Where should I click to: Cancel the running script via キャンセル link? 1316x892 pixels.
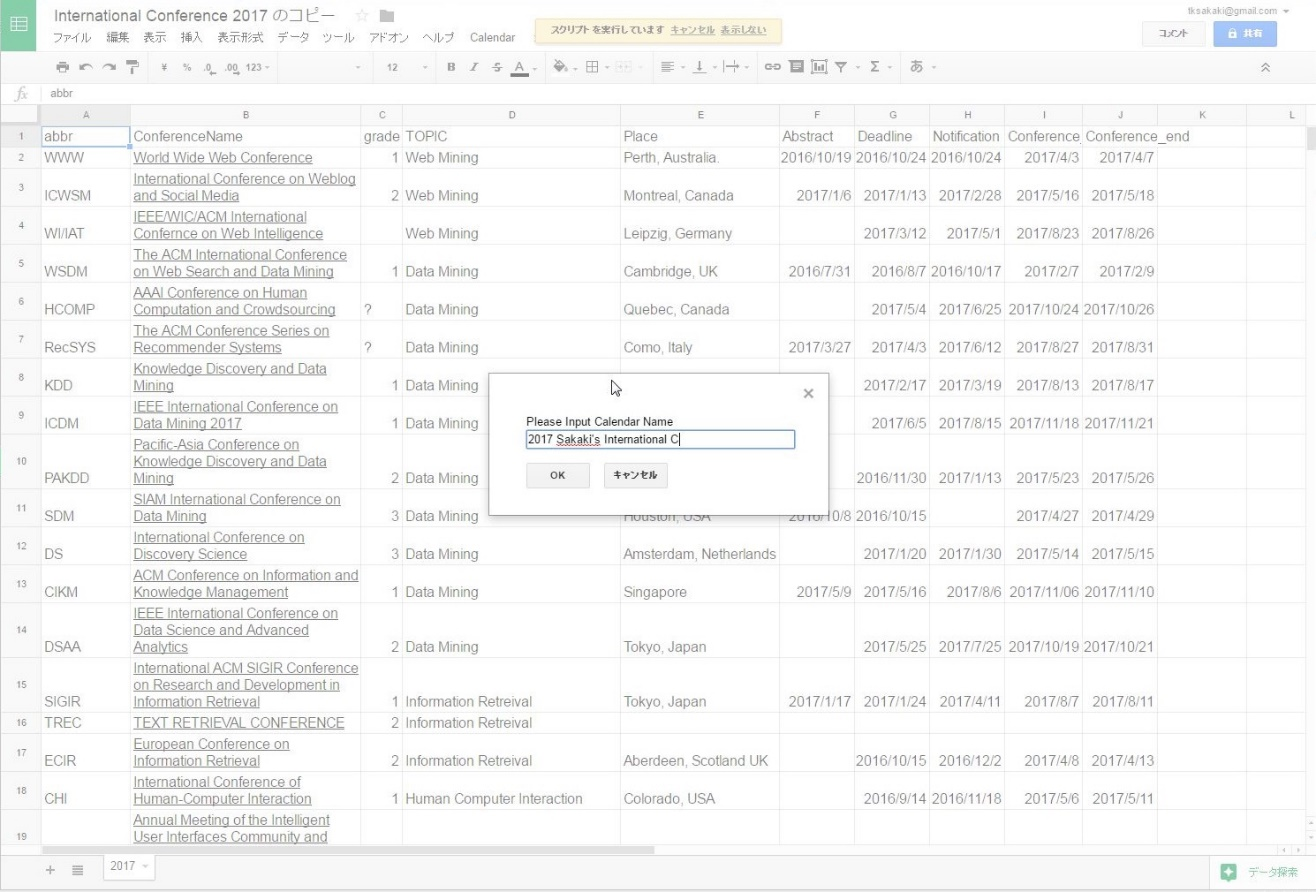pyautogui.click(x=692, y=30)
